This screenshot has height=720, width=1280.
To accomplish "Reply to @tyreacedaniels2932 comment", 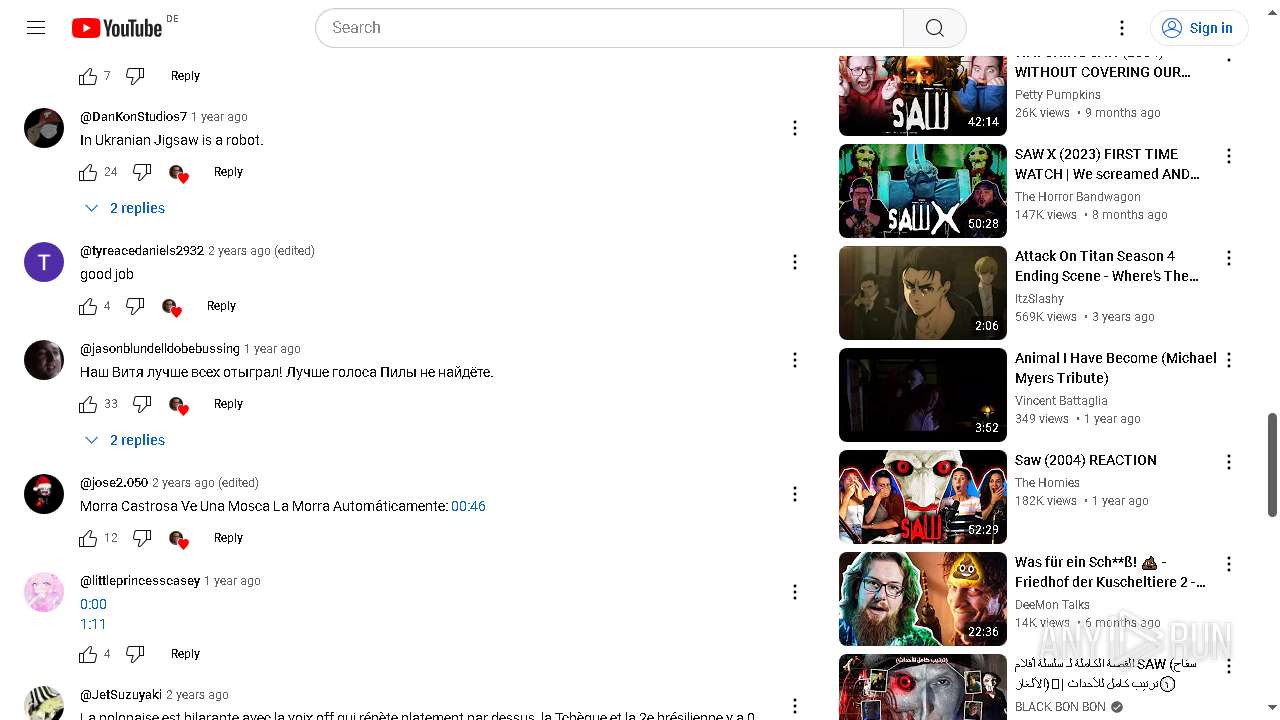I will pos(221,306).
